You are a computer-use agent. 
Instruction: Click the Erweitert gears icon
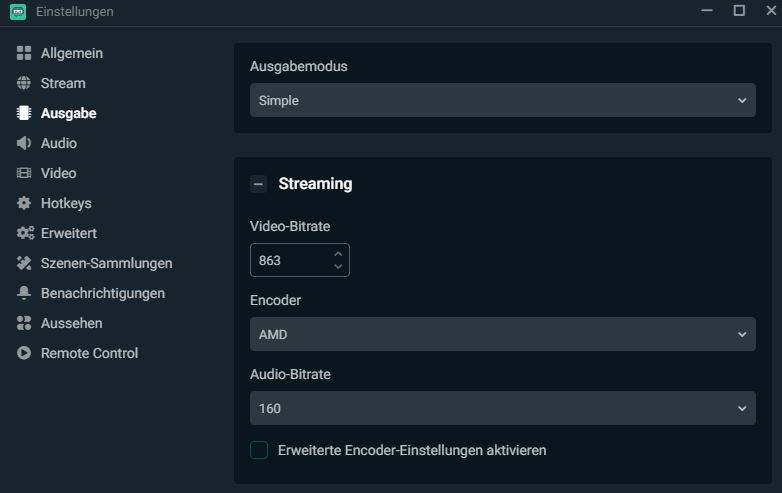(x=25, y=233)
